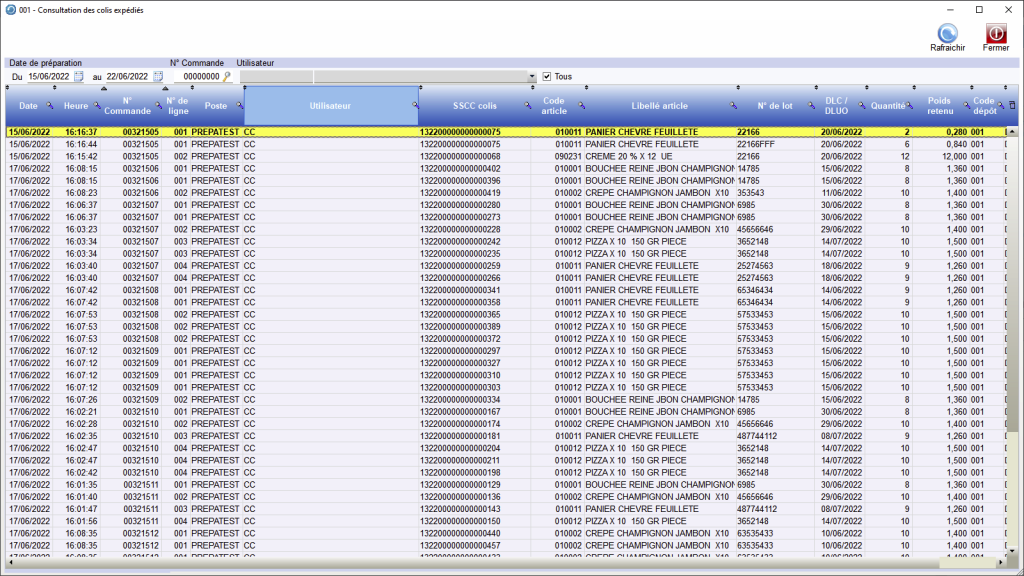
Task: Select the row with SSCC ending 0068
Action: point(460,157)
